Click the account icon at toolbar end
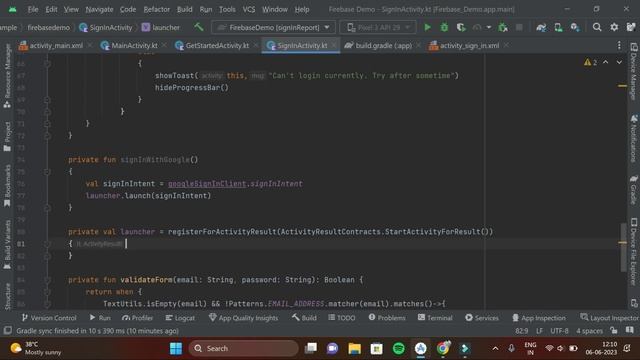Screen dimensions: 640x360 pyautogui.click(x=631, y=27)
